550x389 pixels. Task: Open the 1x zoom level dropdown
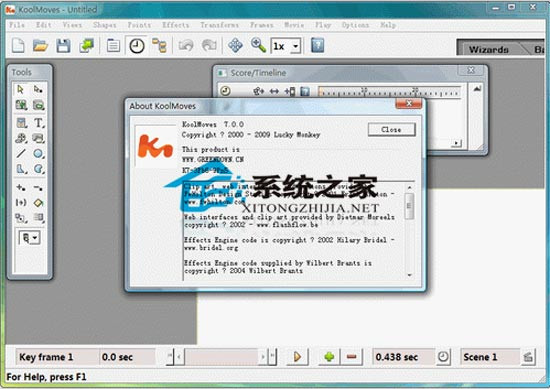click(x=296, y=46)
